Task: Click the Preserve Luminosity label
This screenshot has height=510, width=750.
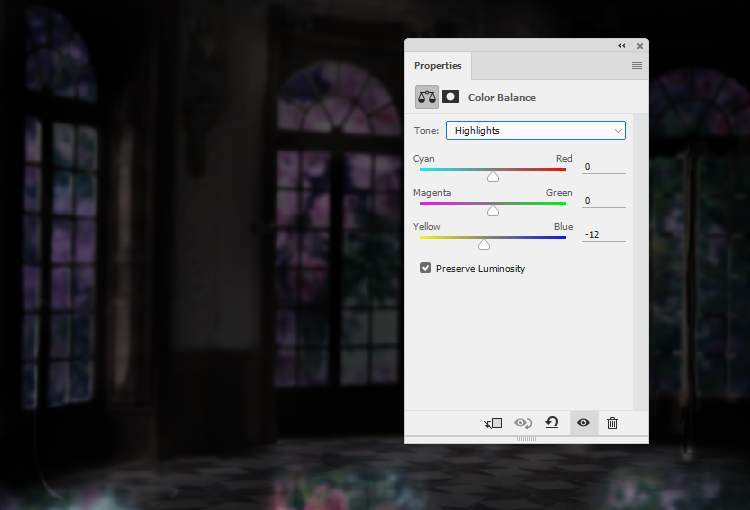Action: [x=480, y=268]
